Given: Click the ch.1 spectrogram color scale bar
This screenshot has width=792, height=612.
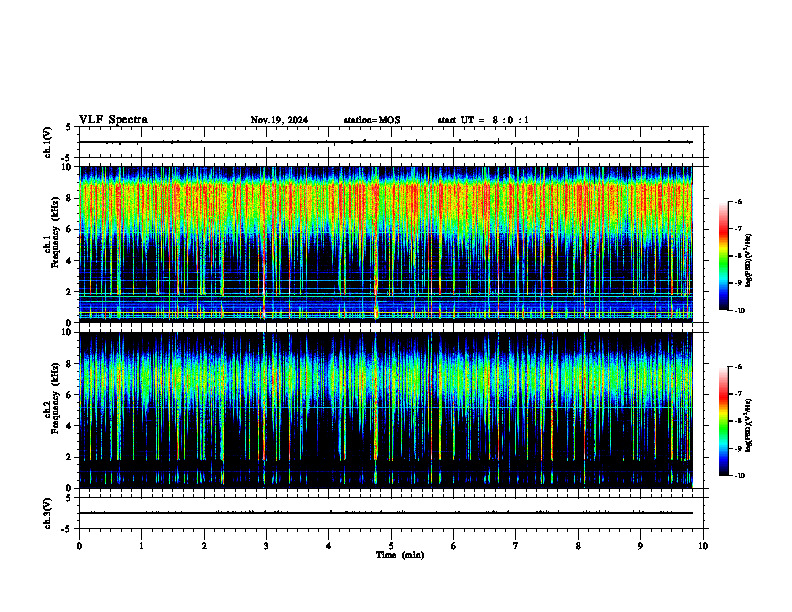Looking at the screenshot, I should pyautogui.click(x=723, y=256).
